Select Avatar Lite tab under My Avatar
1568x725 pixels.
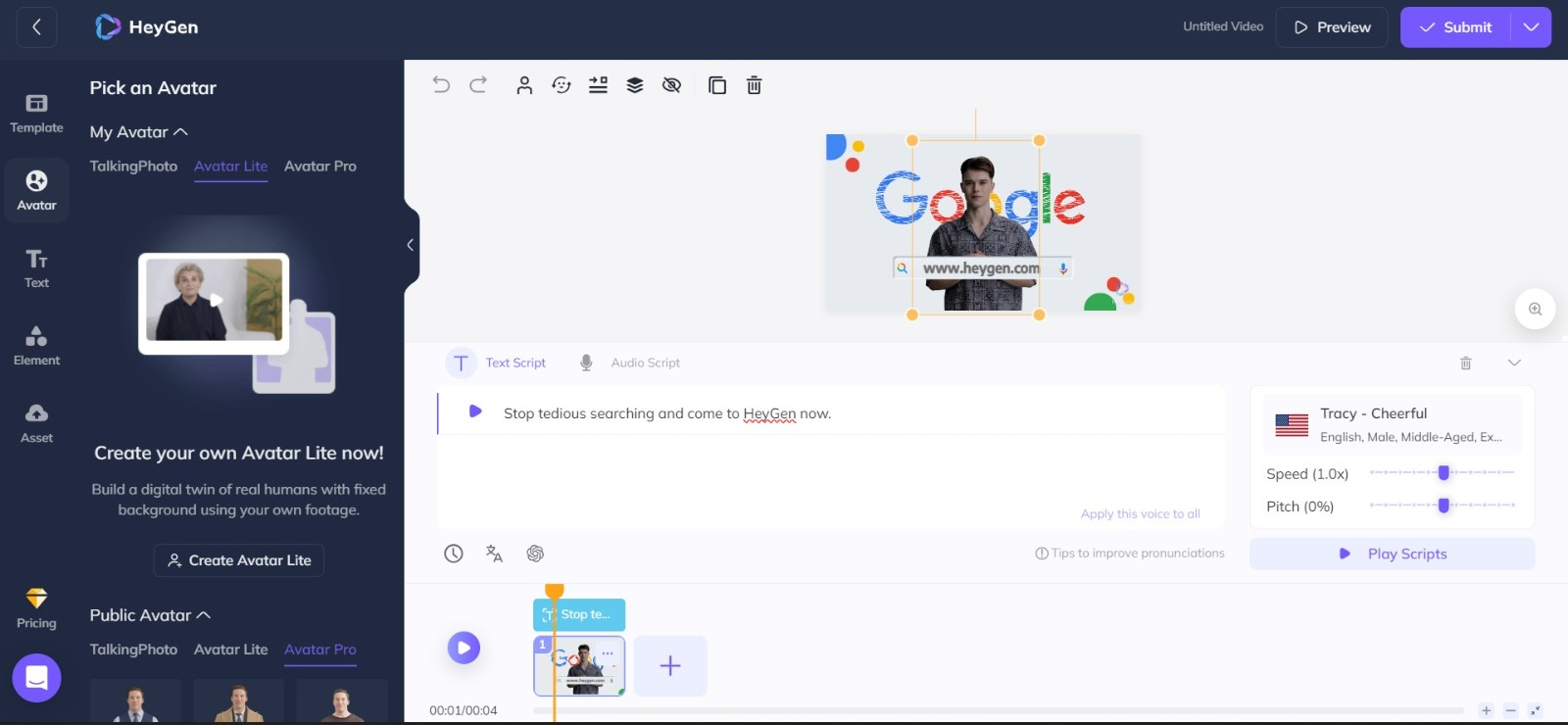pos(230,167)
